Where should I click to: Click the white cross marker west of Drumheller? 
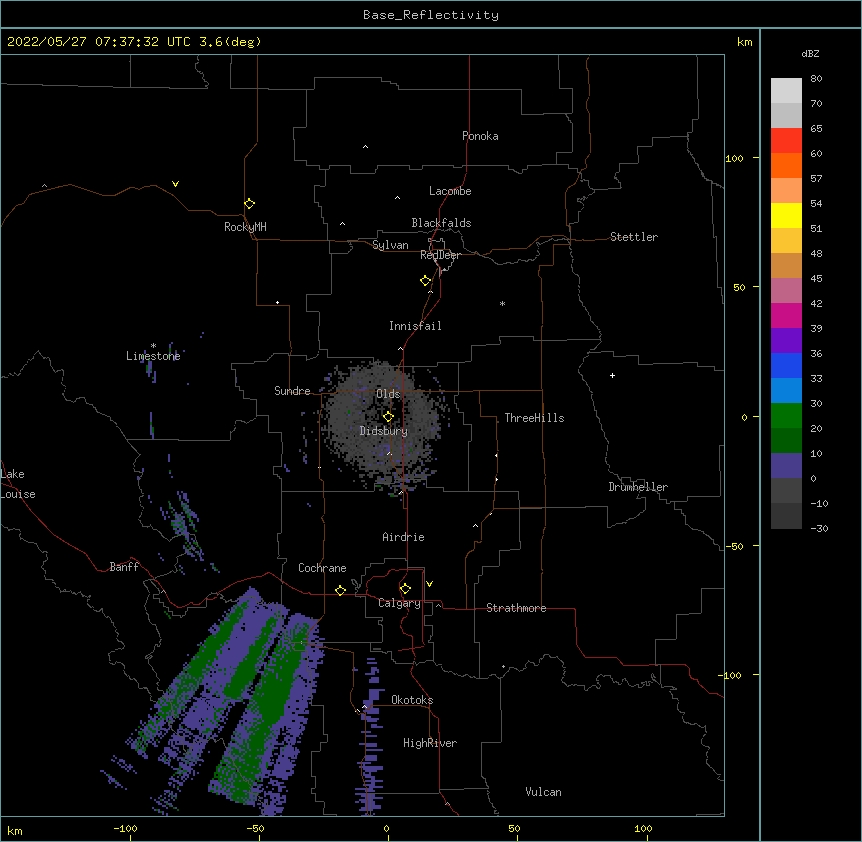point(612,375)
